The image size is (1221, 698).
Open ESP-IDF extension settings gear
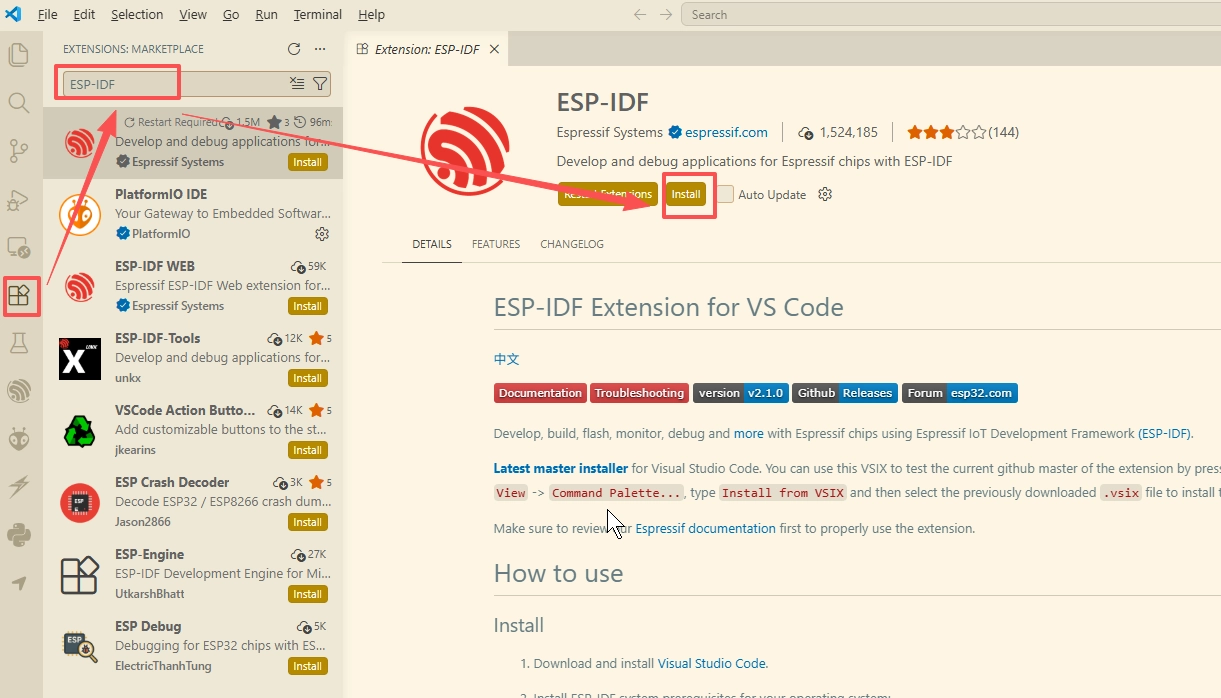825,194
